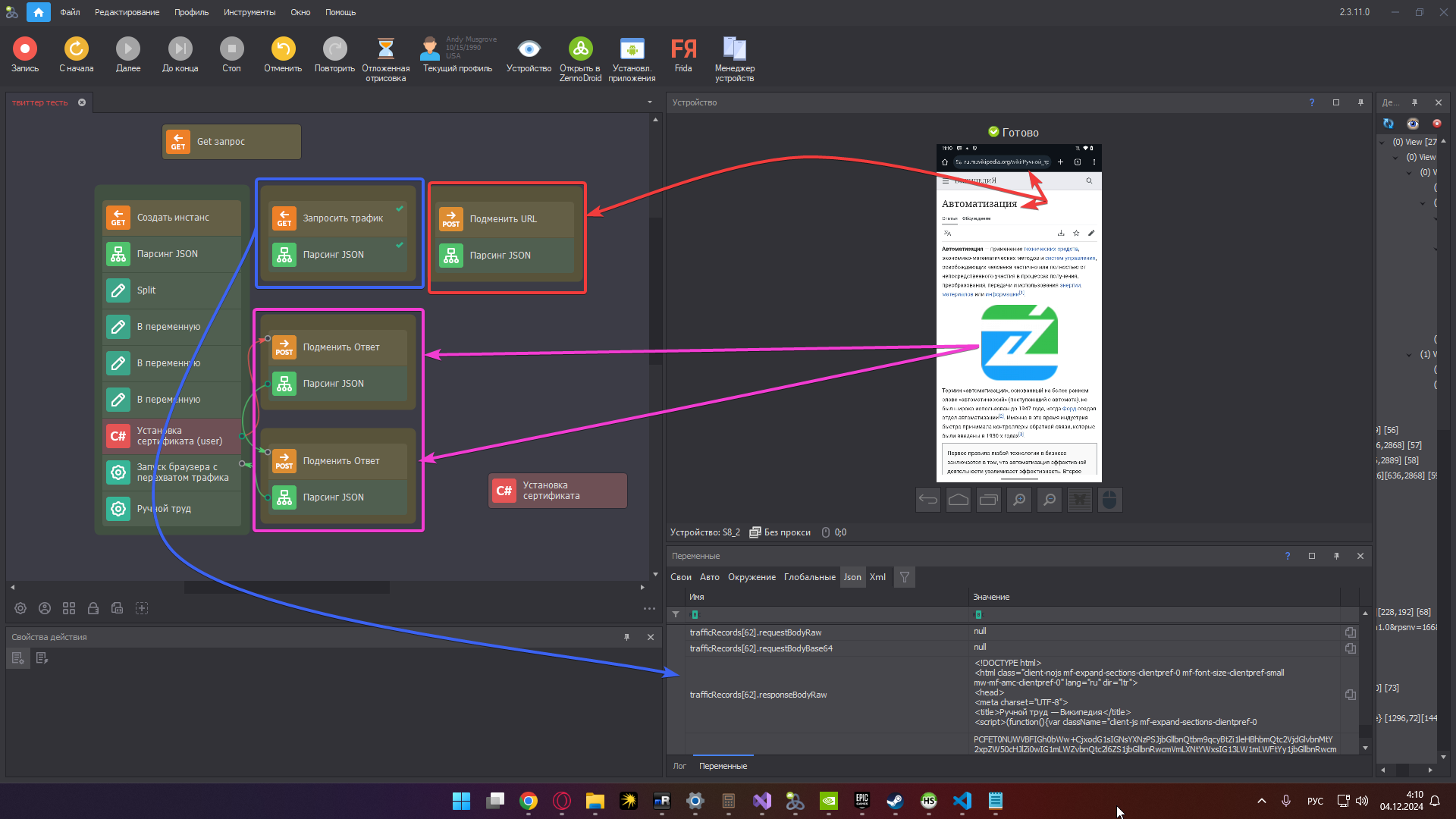Image resolution: width=1456 pixels, height=819 pixels.
Task: Click Установл. приложения toolbar icon
Action: [x=631, y=50]
